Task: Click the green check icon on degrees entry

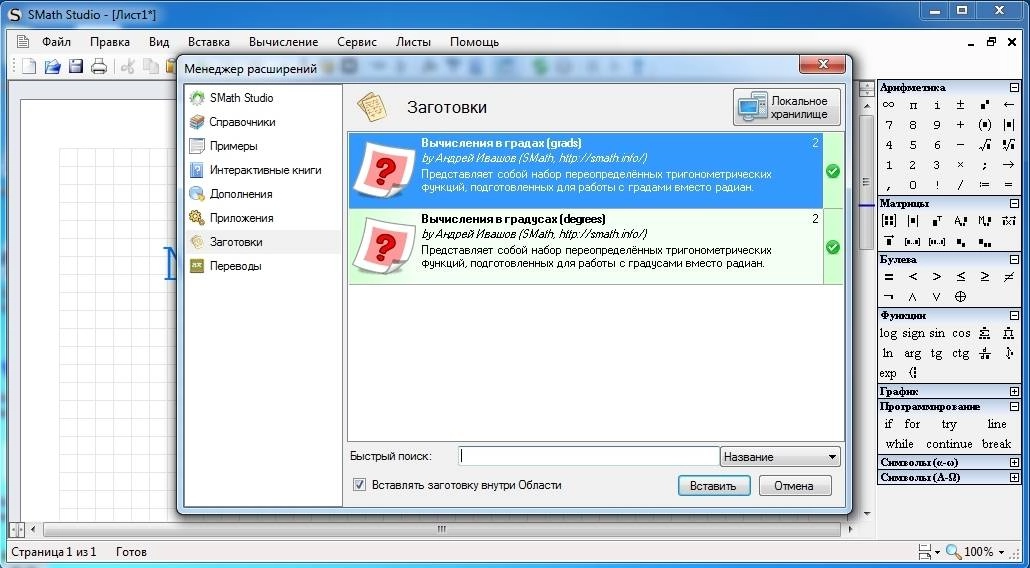Action: [833, 247]
